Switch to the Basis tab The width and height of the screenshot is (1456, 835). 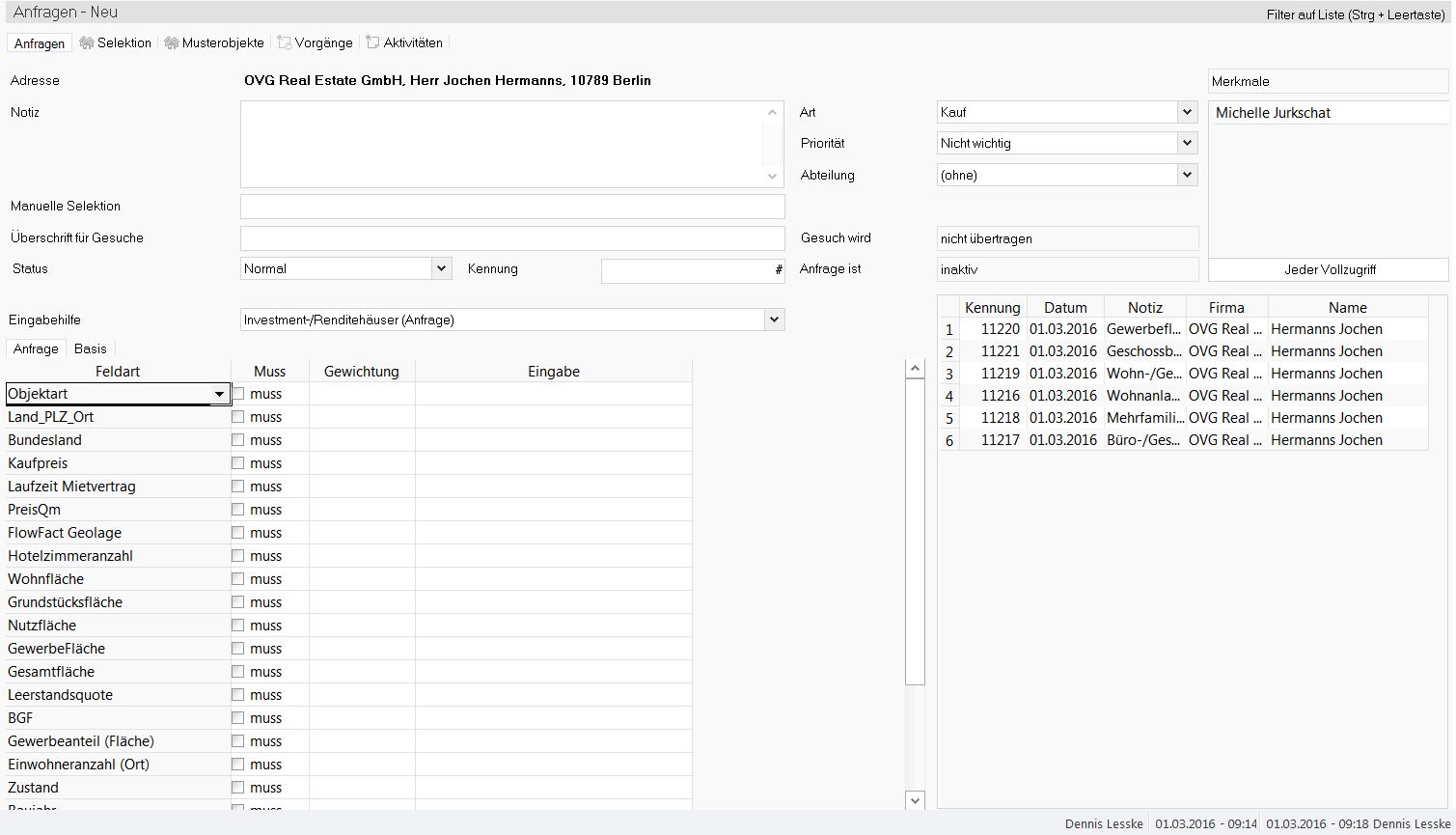tap(91, 348)
